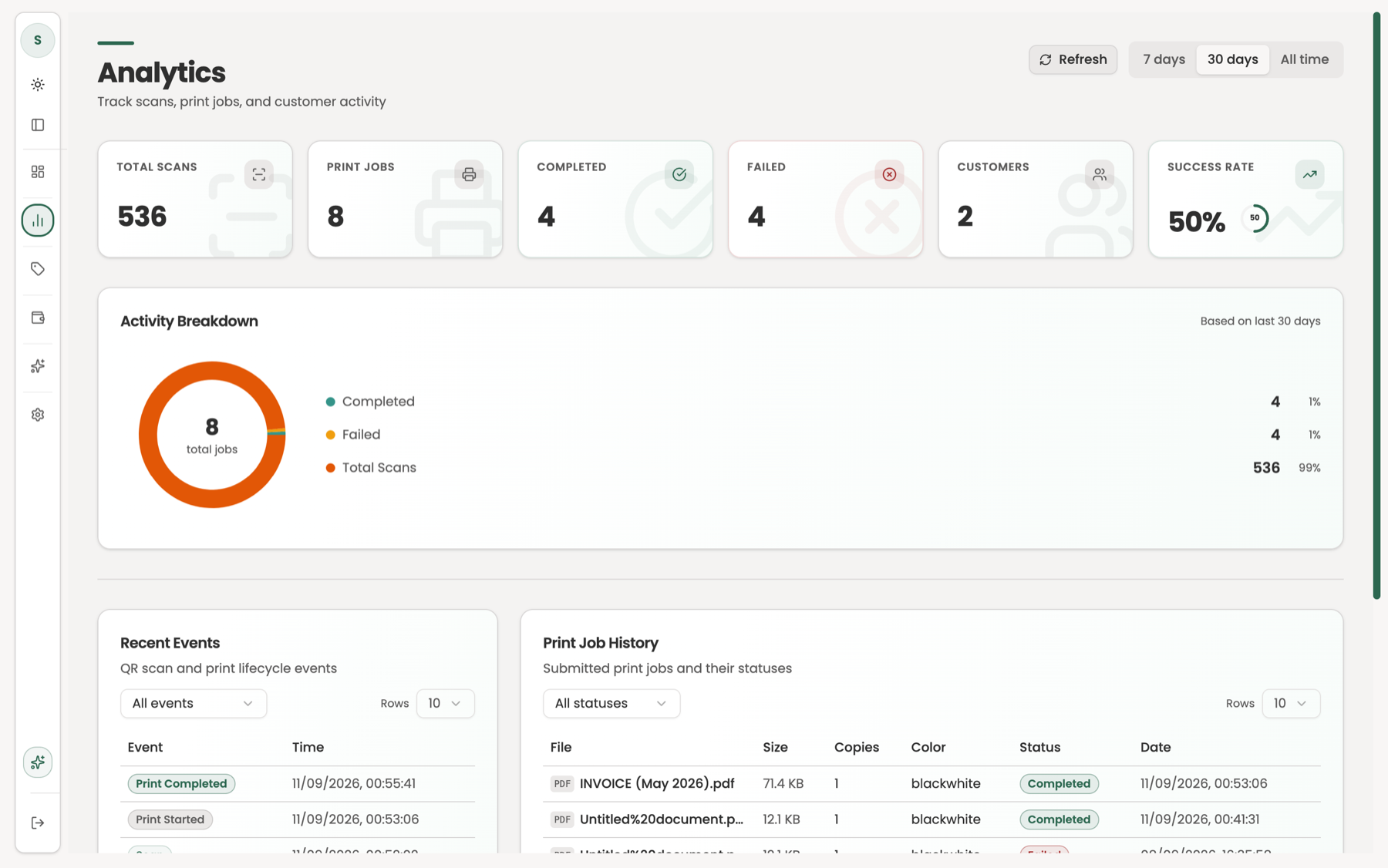Viewport: 1388px width, 868px height.
Task: Click the page vertical scrollbar
Action: point(1376,306)
